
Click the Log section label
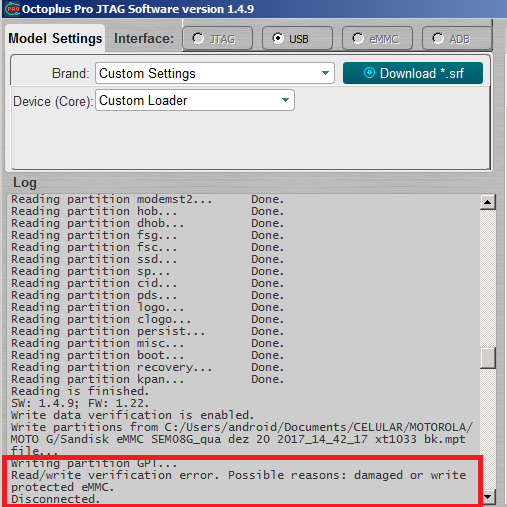25,183
